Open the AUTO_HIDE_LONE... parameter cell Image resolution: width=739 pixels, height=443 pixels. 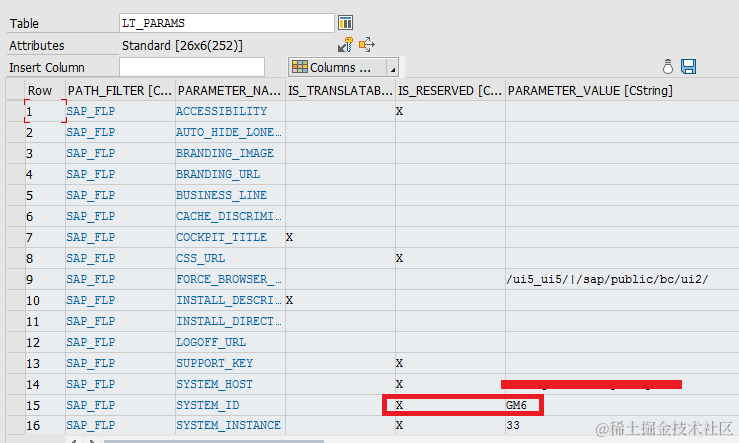(x=230, y=132)
